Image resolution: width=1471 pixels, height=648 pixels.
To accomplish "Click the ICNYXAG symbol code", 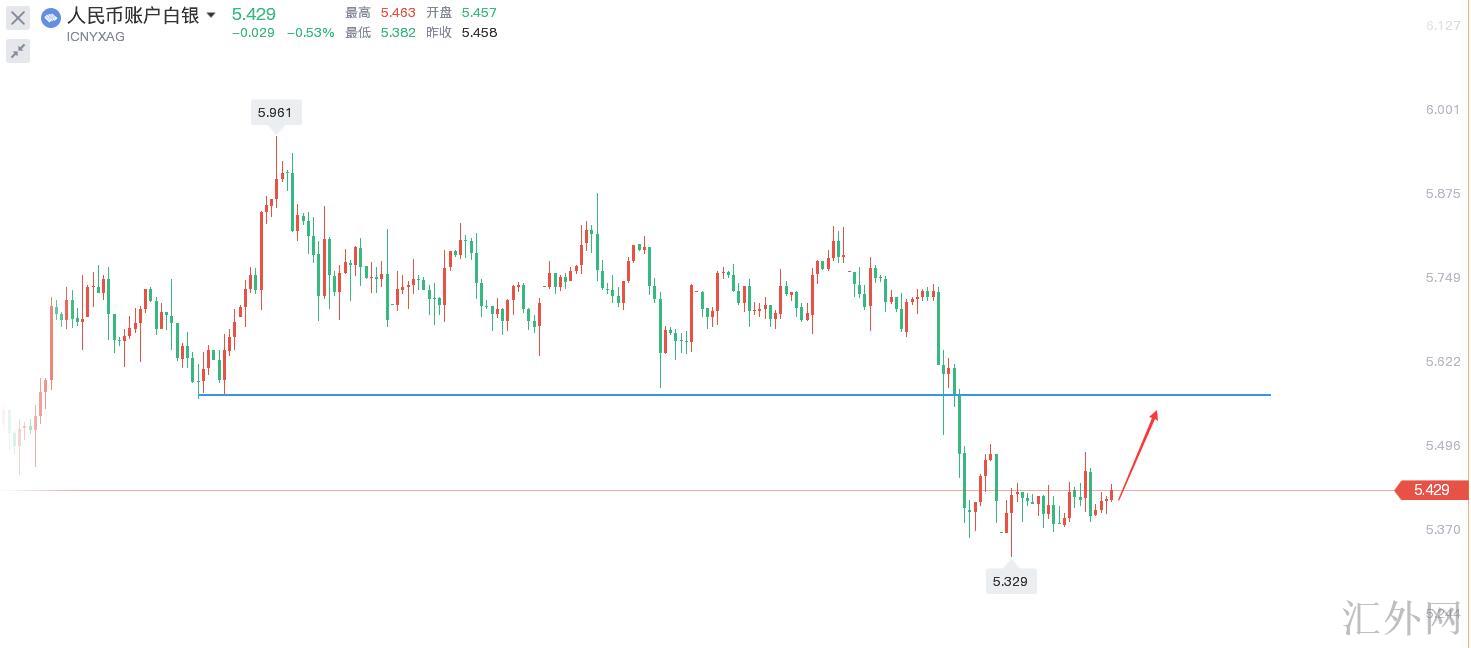I will pos(96,37).
